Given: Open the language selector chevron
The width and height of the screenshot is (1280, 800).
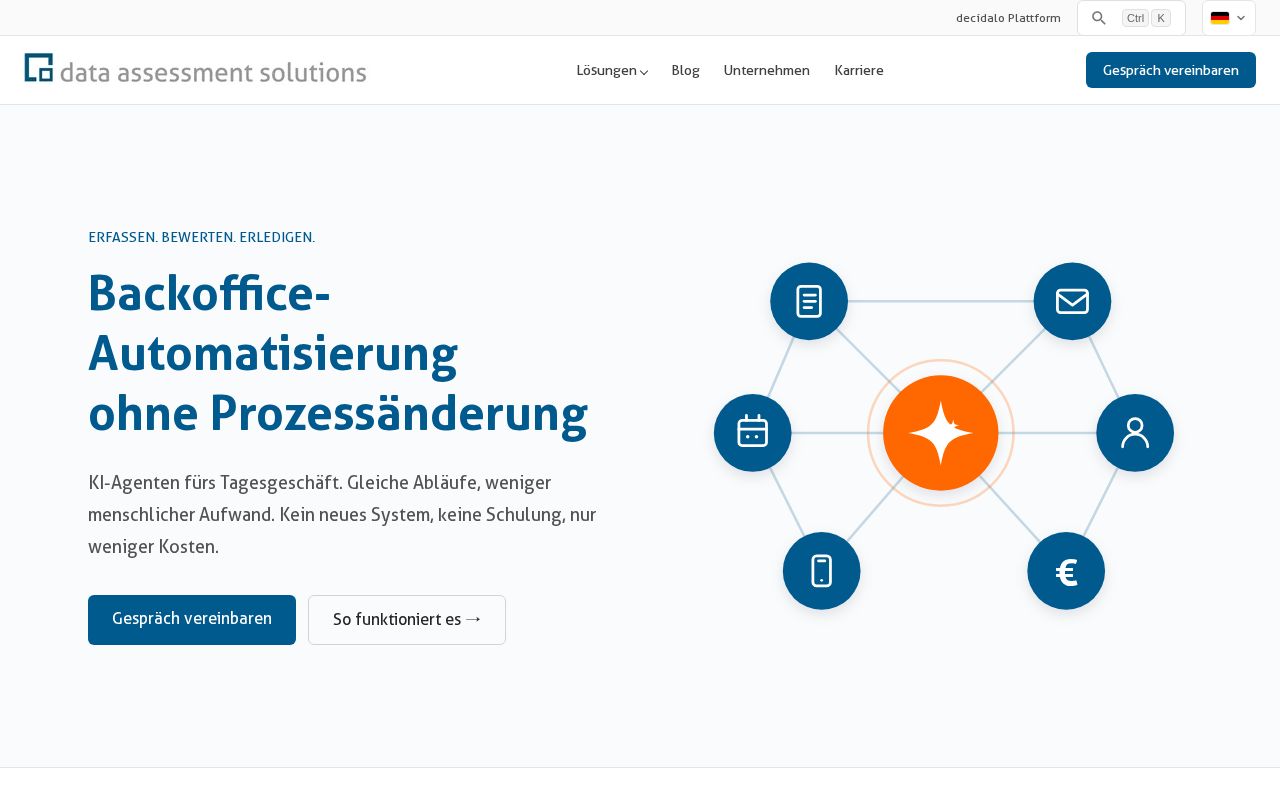Looking at the screenshot, I should [x=1241, y=18].
